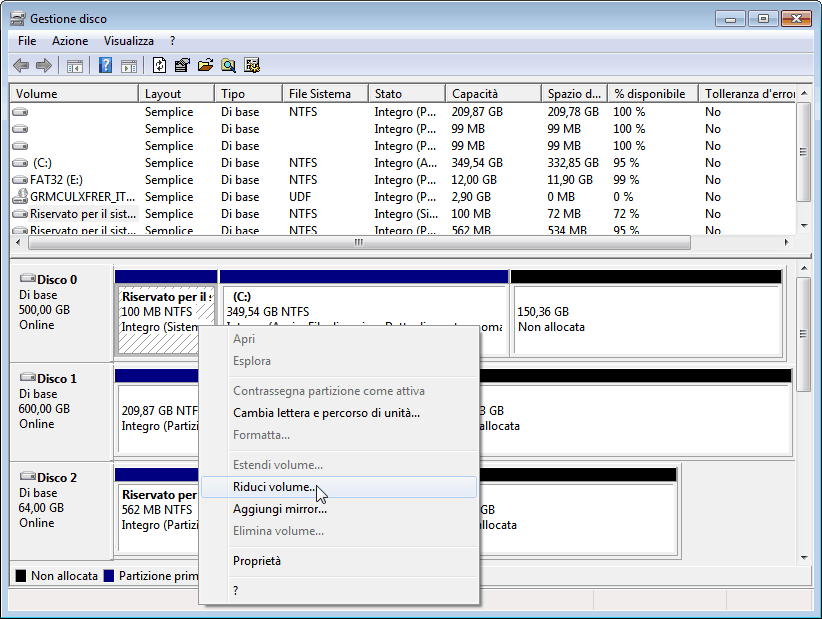This screenshot has width=822, height=619.
Task: Click 'Aggiungi mirror...' in context menu
Action: [279, 509]
